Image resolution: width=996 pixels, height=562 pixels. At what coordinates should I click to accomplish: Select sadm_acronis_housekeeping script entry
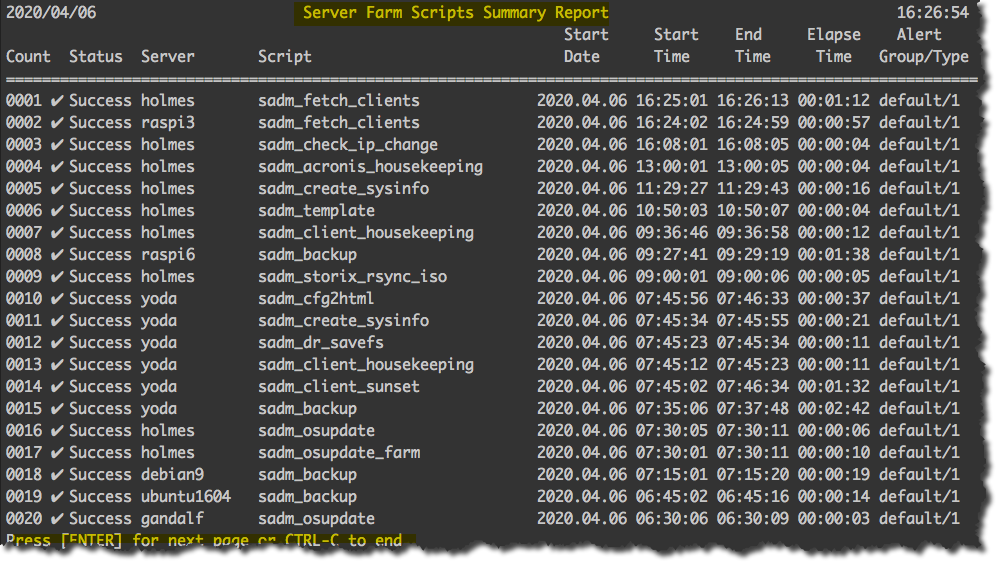pos(370,167)
